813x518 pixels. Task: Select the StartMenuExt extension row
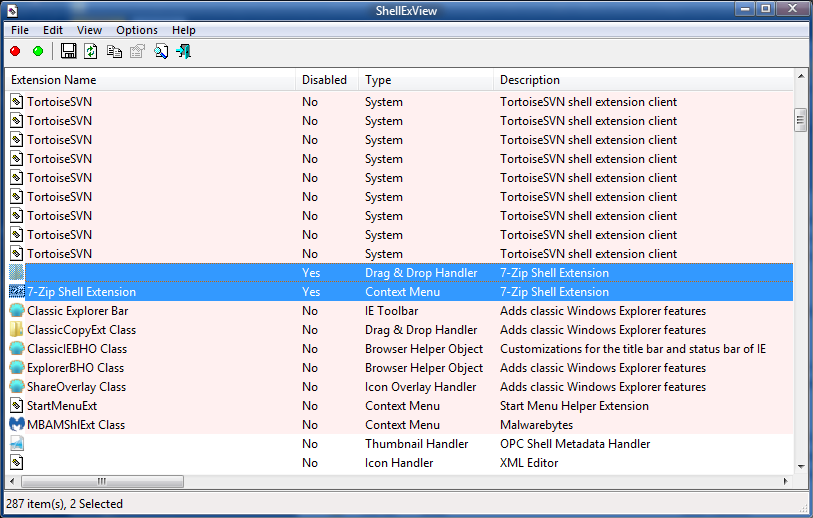[x=61, y=406]
